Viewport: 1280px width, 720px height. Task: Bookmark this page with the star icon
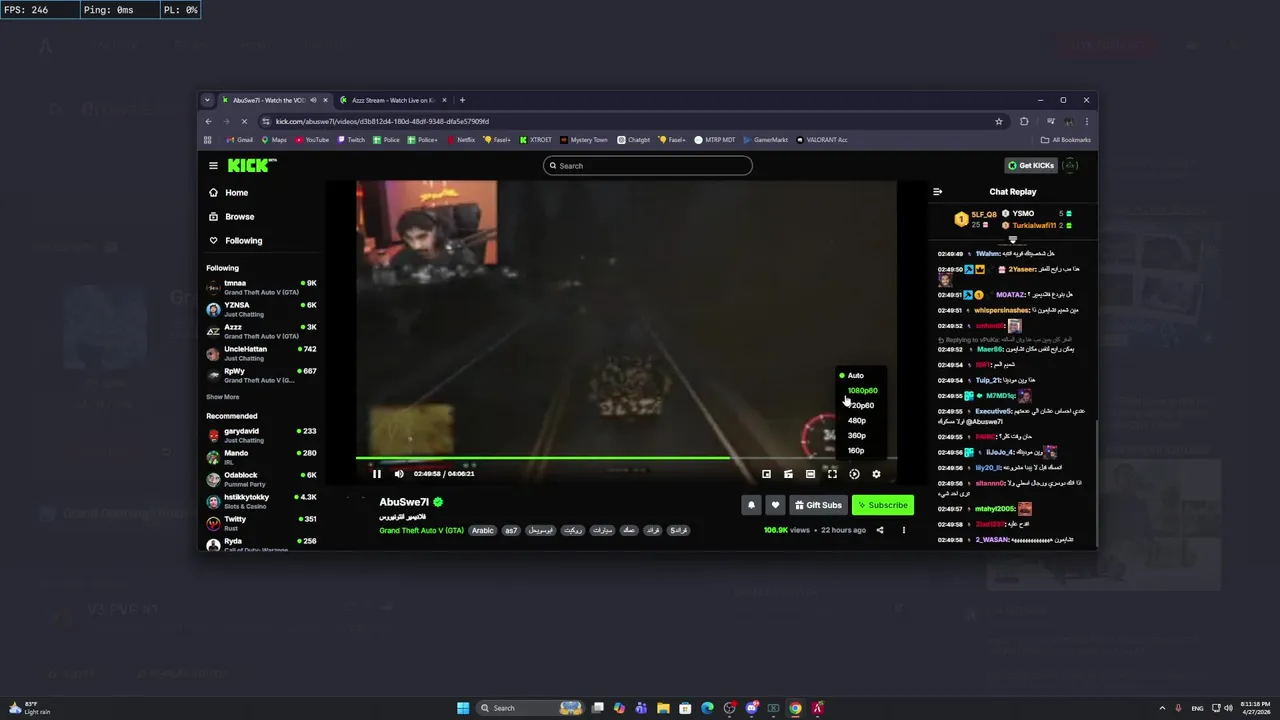click(x=998, y=121)
